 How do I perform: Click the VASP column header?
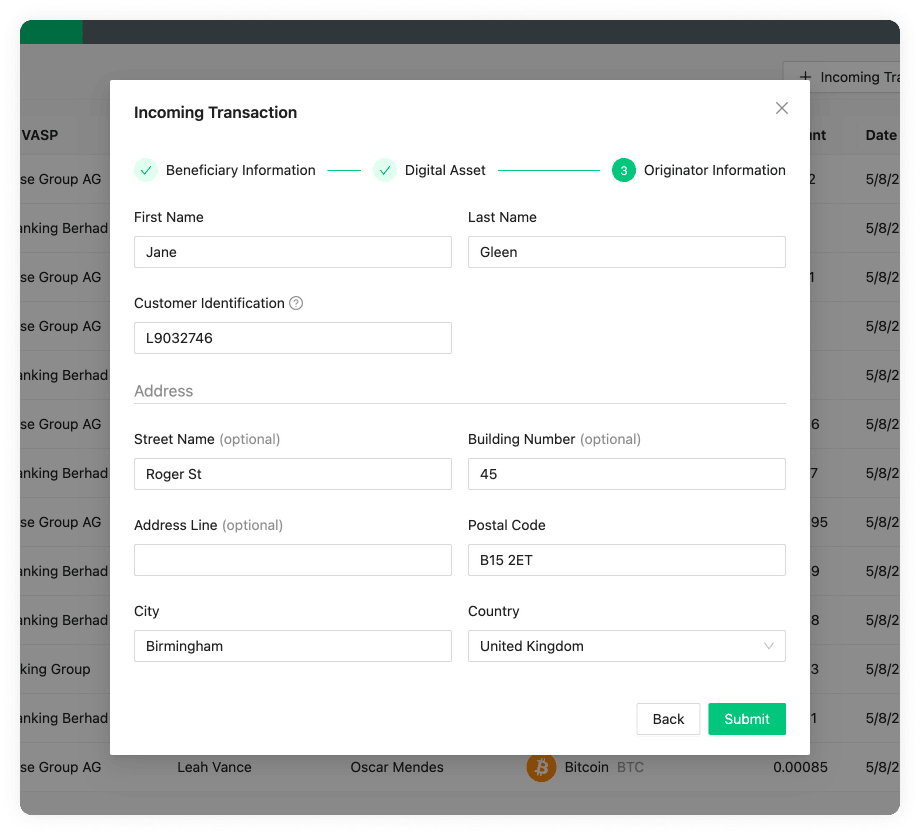(x=39, y=135)
